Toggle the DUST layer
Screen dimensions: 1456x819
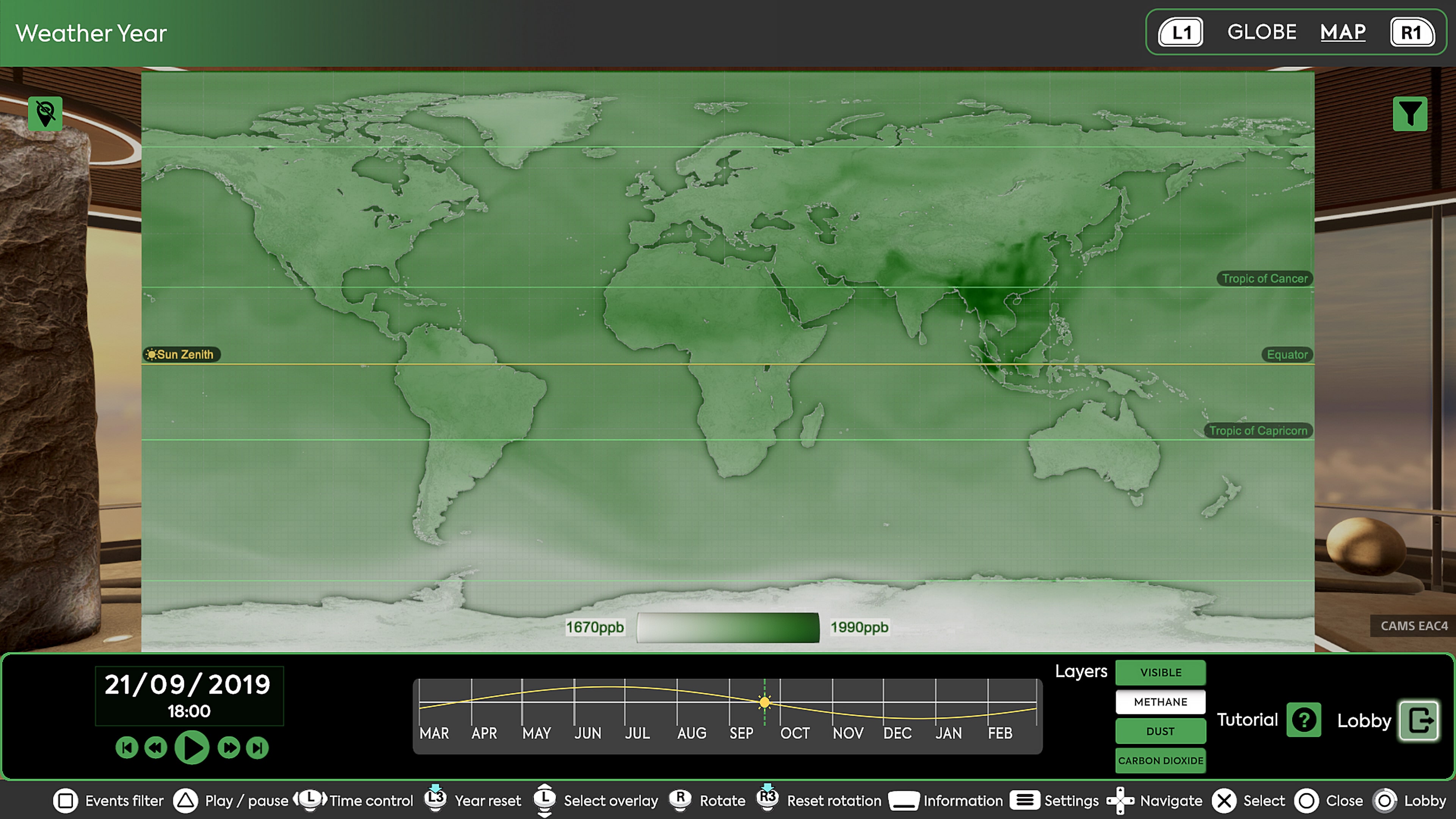[1160, 731]
